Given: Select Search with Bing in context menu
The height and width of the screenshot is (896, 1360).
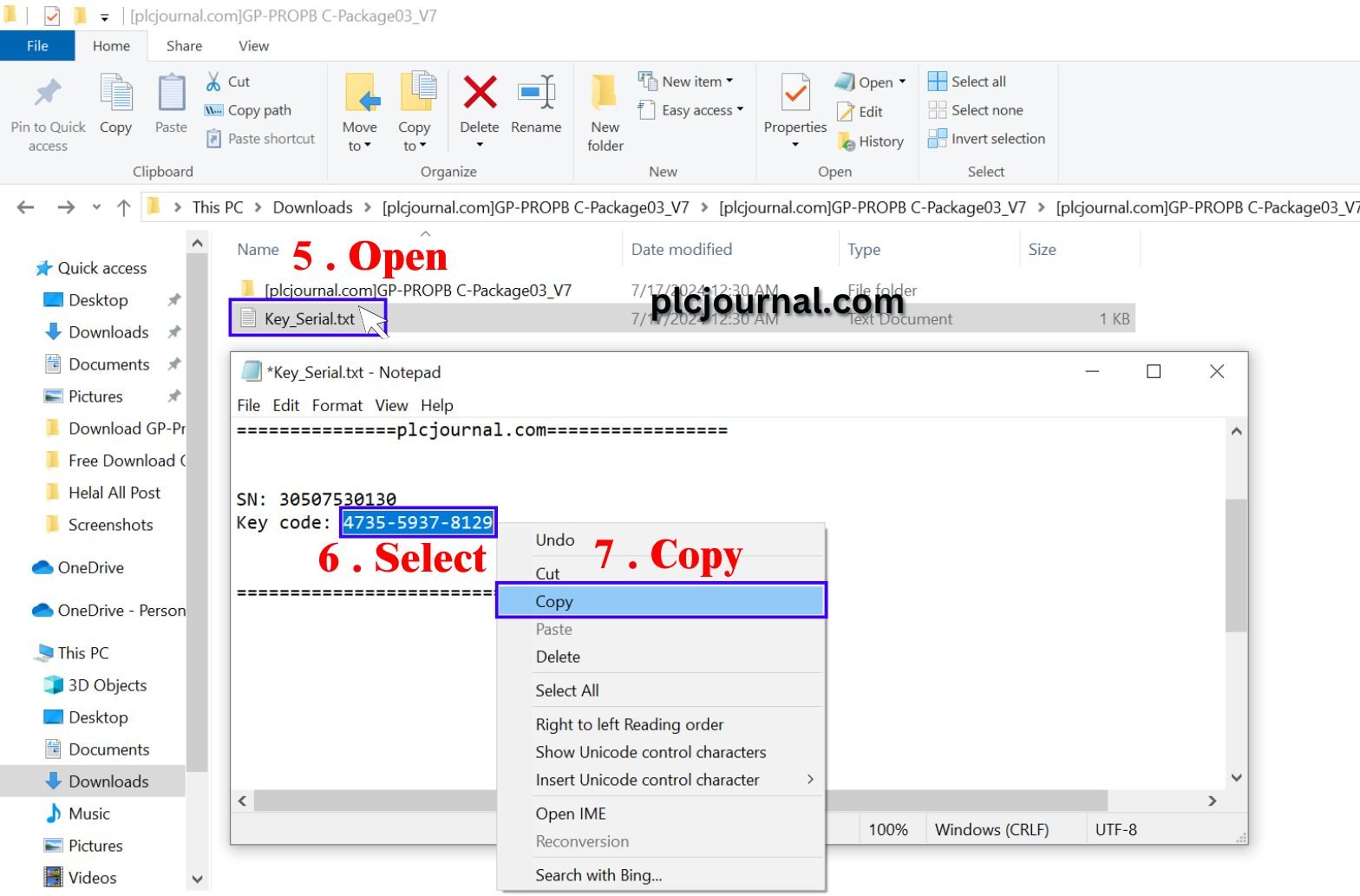Looking at the screenshot, I should (598, 875).
